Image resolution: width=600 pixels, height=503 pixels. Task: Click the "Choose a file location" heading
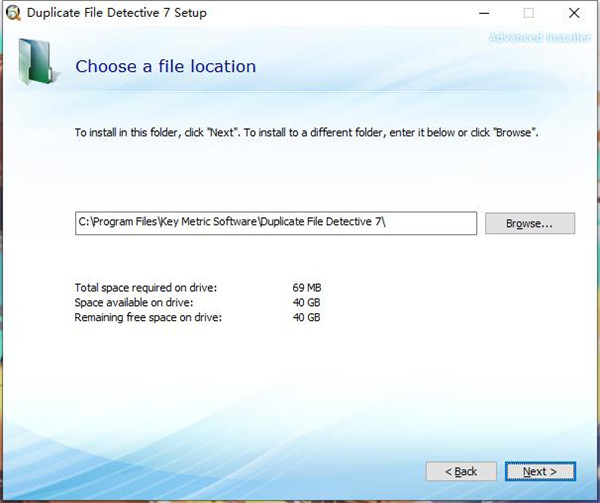click(x=166, y=66)
